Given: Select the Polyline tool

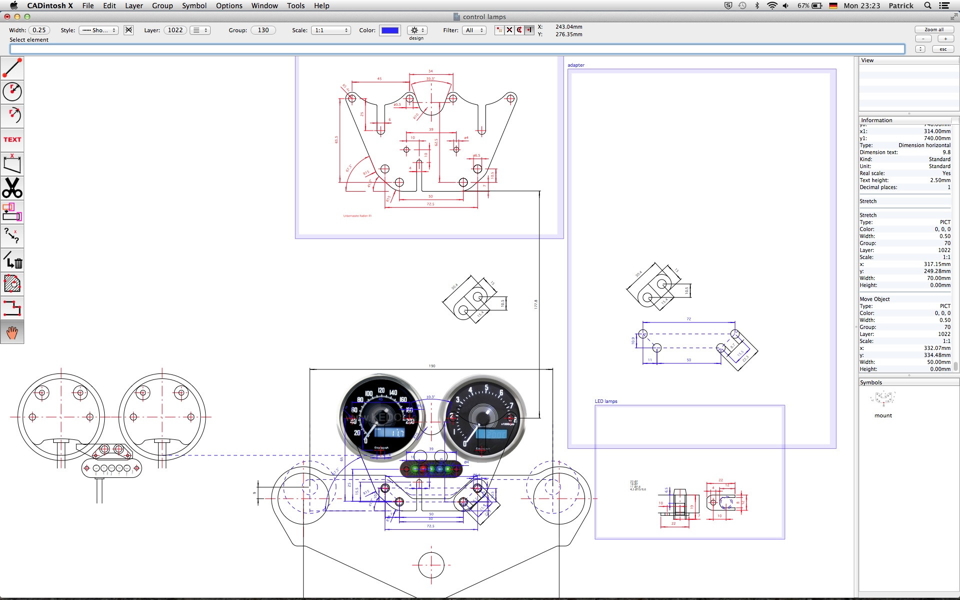Looking at the screenshot, I should click(x=12, y=308).
